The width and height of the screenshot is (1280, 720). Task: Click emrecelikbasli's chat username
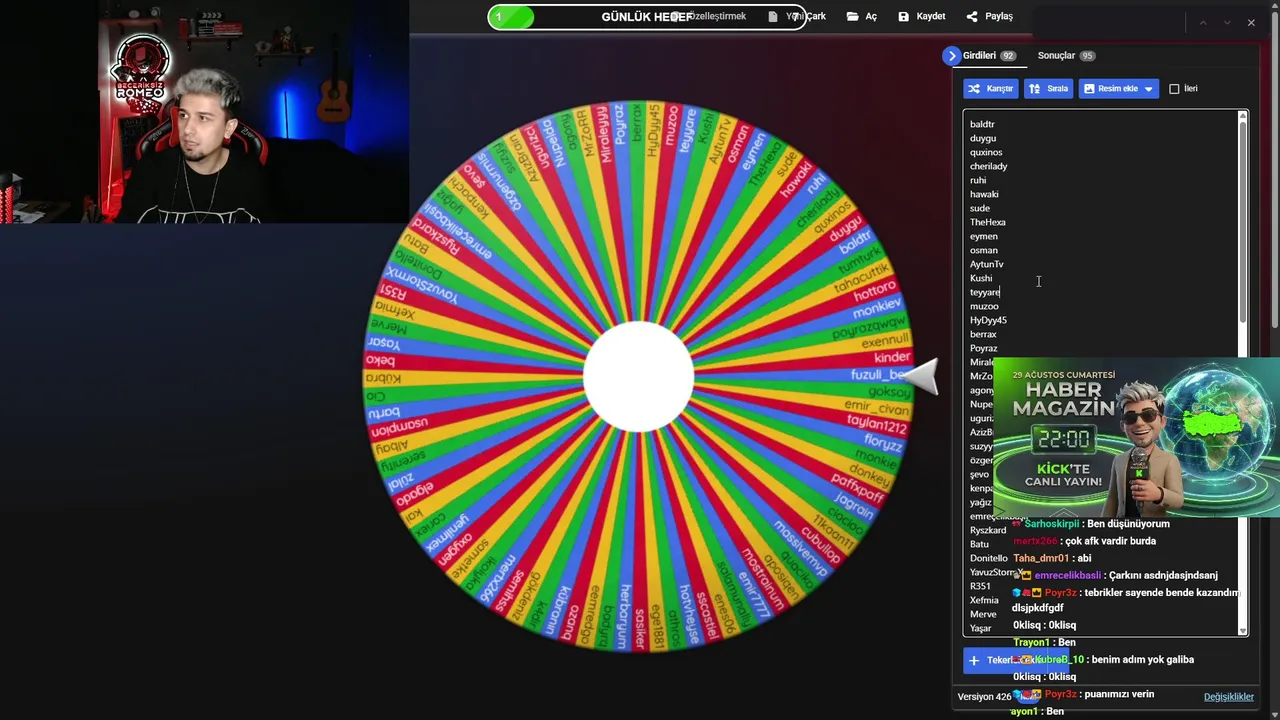pos(1068,575)
